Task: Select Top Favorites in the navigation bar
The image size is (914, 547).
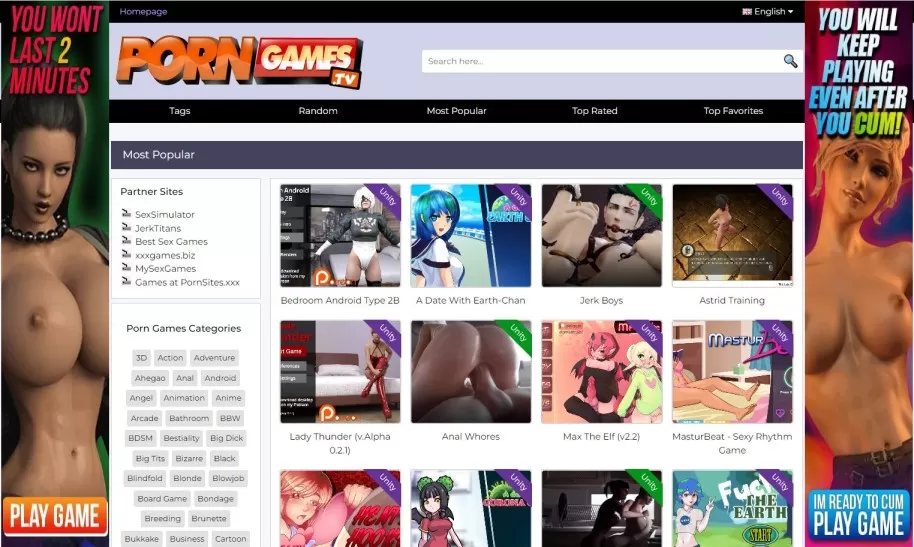Action: coord(733,111)
